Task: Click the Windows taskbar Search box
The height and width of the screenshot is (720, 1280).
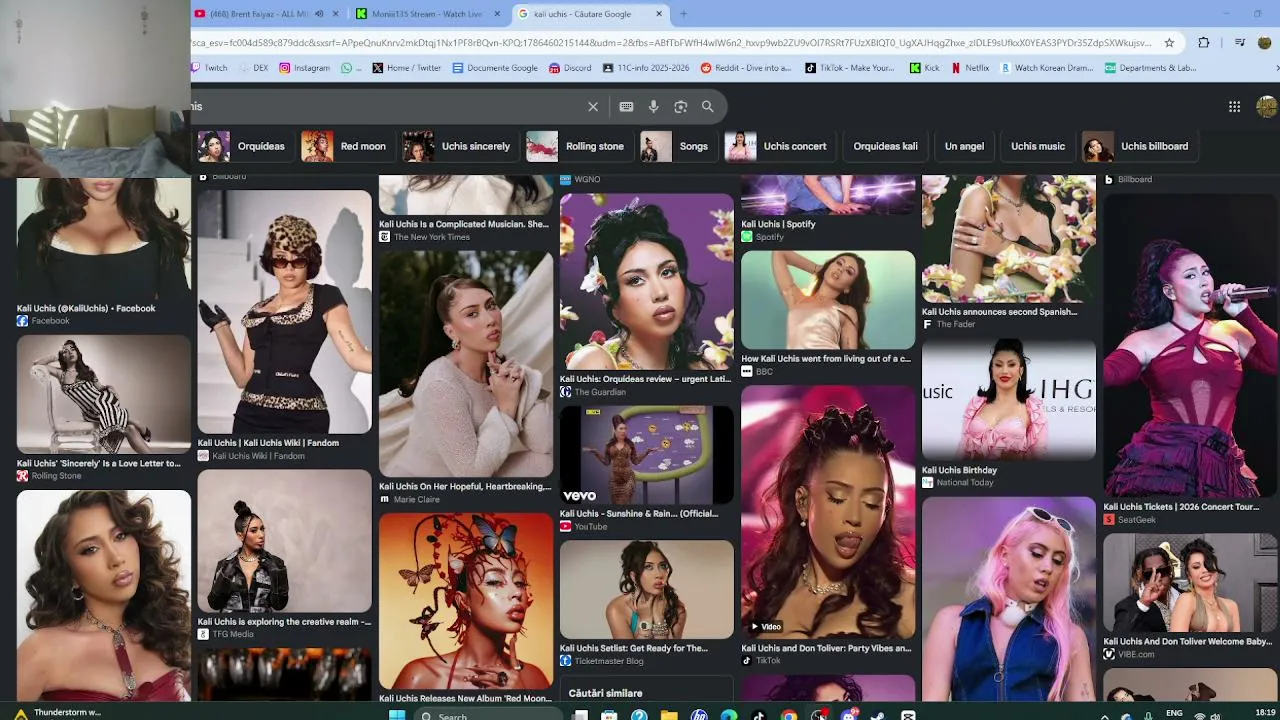Action: coord(490,715)
